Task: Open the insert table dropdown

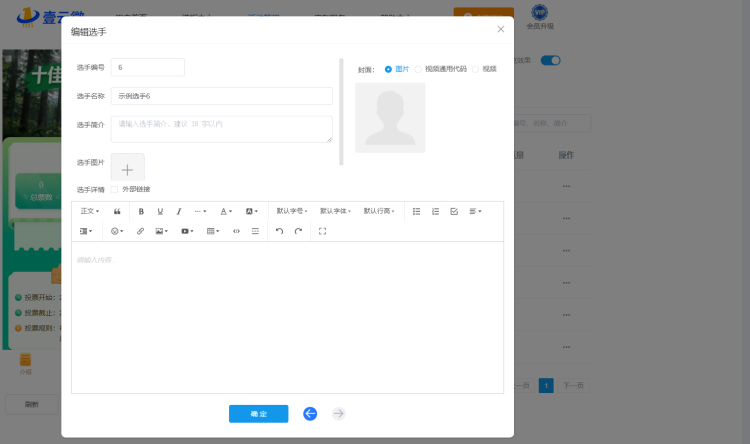Action: [x=213, y=231]
